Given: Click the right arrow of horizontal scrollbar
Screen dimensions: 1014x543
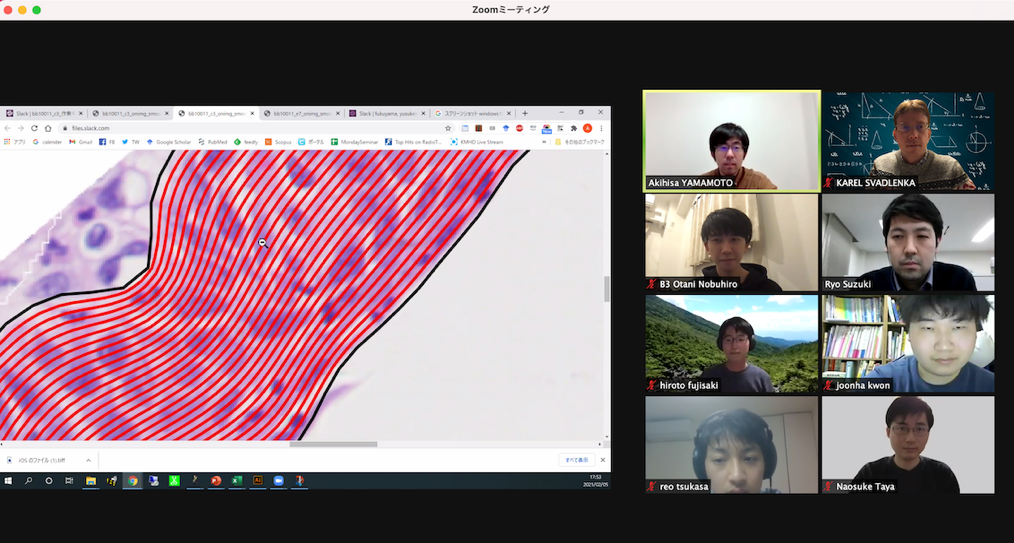Looking at the screenshot, I should tap(600, 444).
